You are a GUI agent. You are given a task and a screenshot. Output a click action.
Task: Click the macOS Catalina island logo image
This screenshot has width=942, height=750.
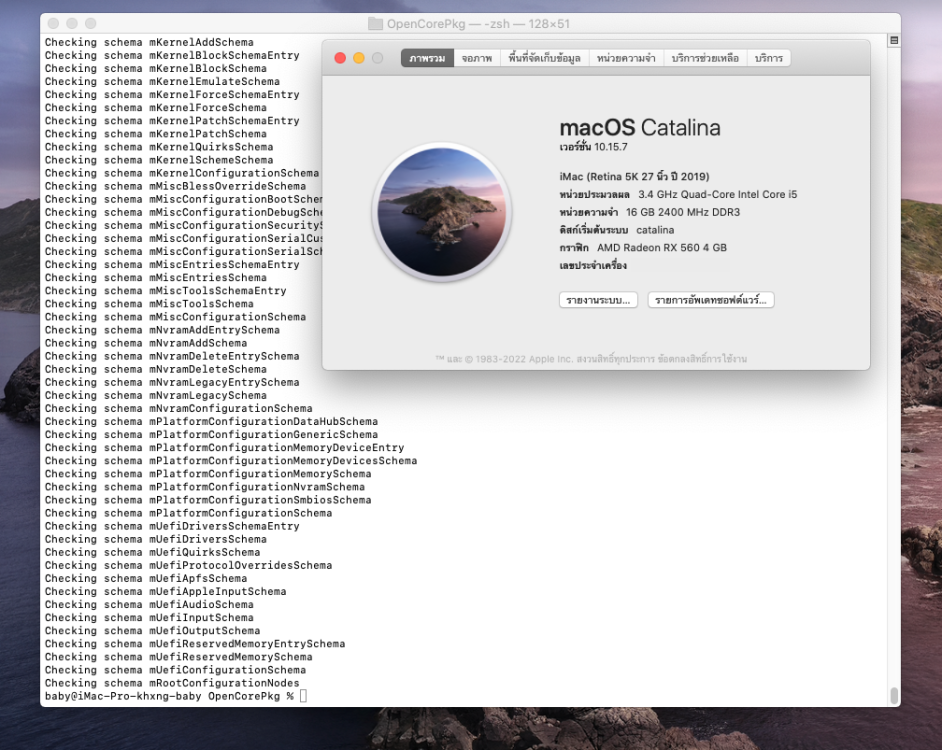(442, 212)
